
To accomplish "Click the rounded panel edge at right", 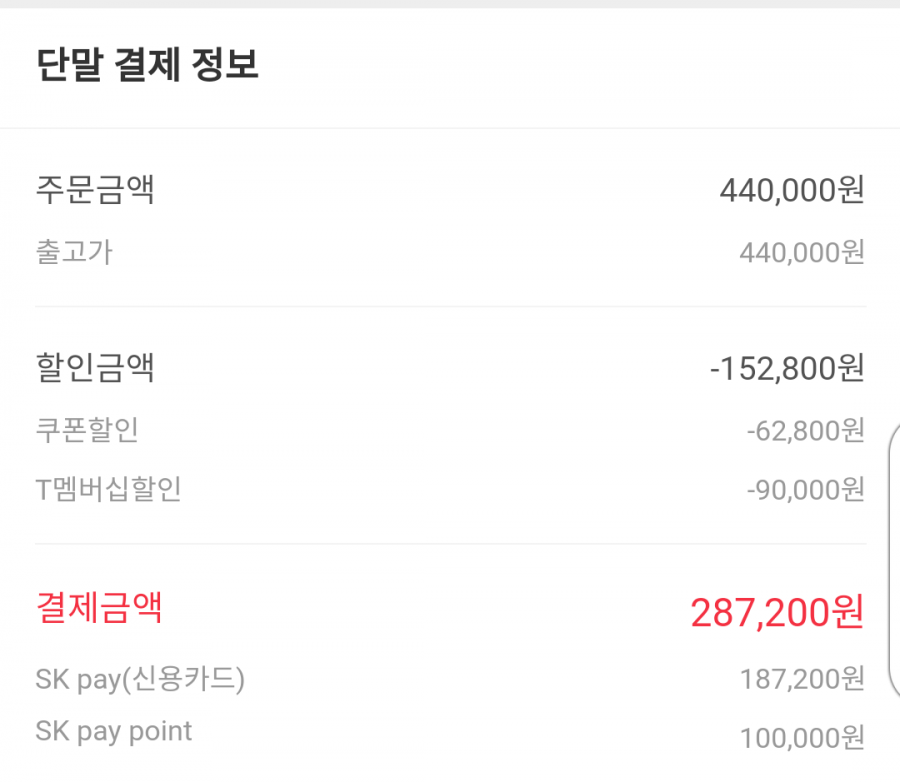I will 894,560.
